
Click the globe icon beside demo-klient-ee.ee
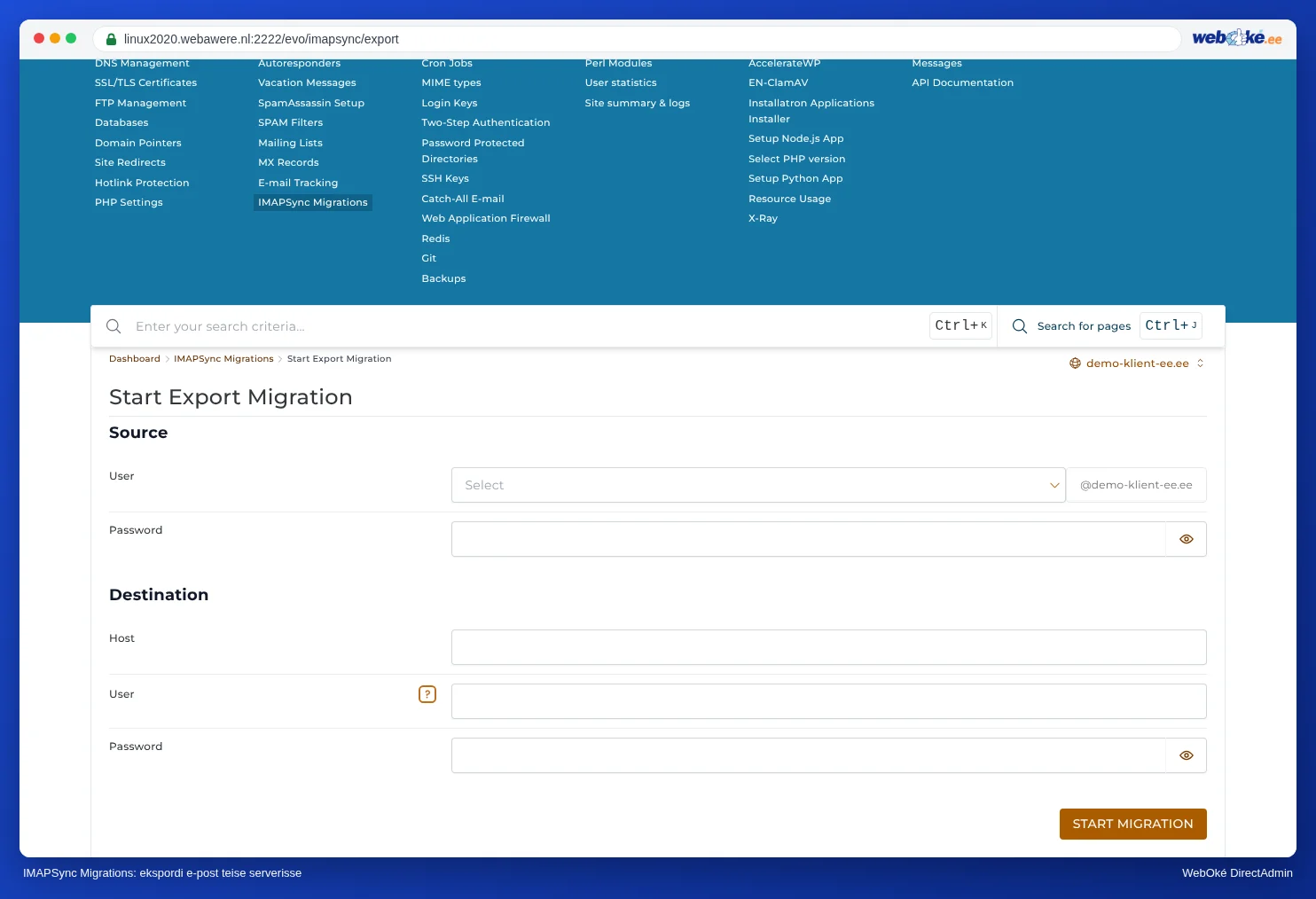[1075, 364]
